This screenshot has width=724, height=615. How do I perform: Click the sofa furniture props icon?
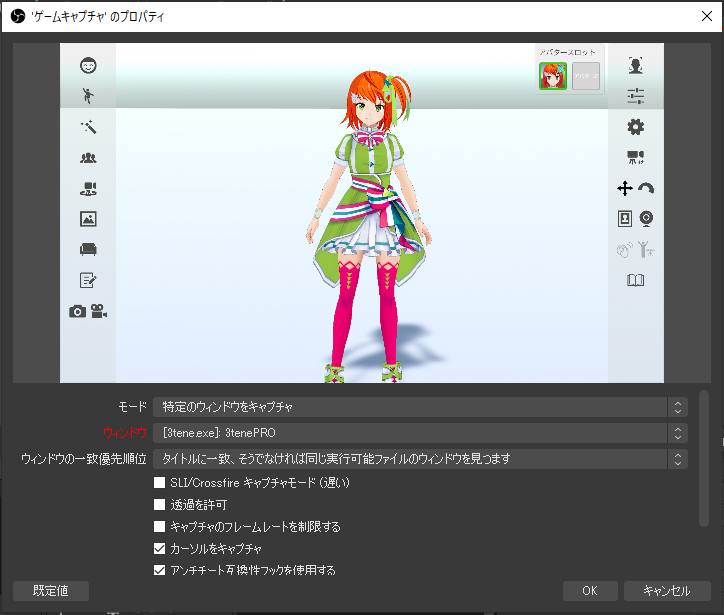88,249
